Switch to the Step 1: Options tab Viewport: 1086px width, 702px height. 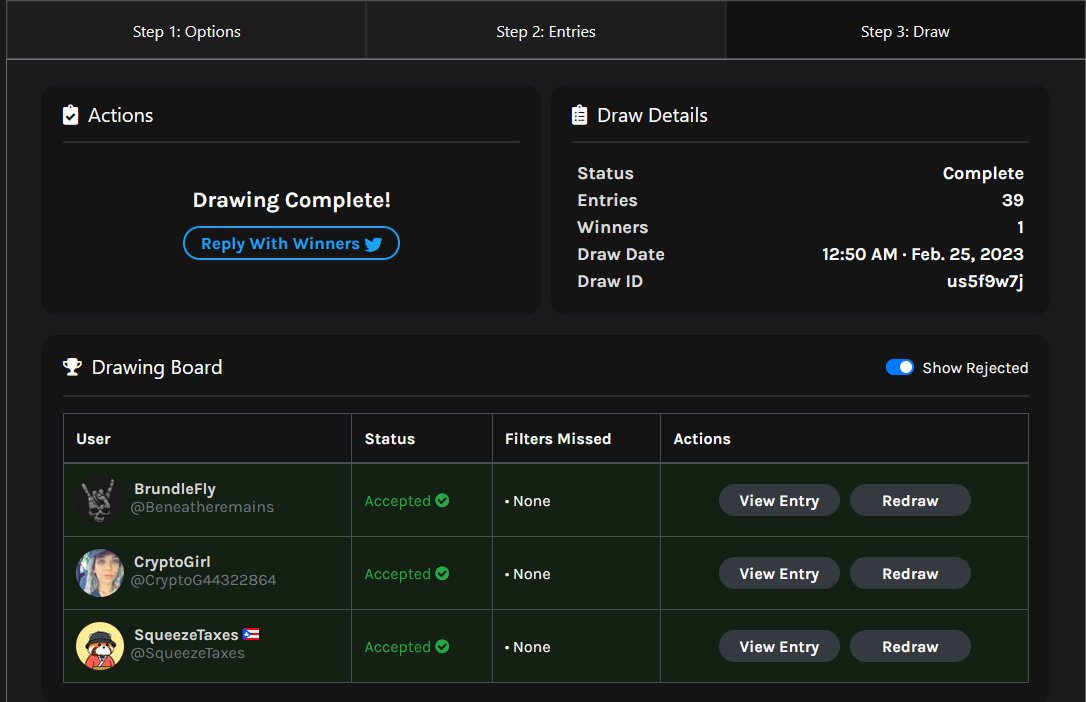pos(186,30)
